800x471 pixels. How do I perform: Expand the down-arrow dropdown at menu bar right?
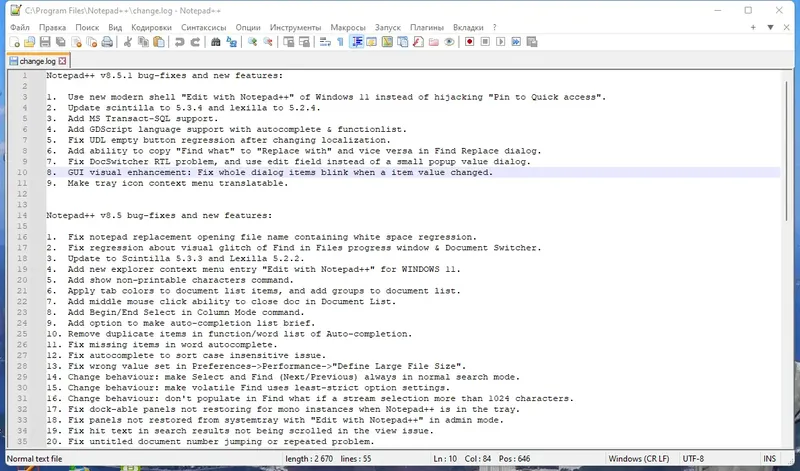(x=770, y=27)
